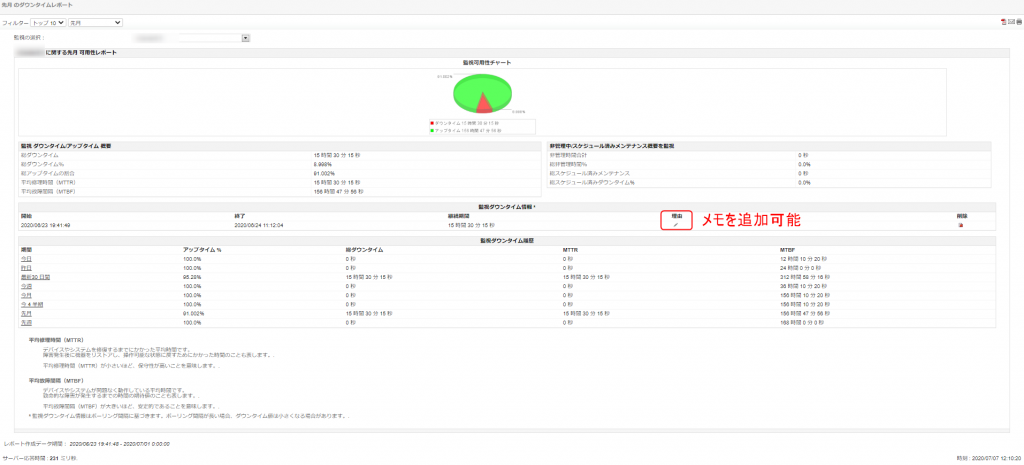1024x465 pixels.
Task: Open the トップ 10 filter dropdown
Action: (48, 22)
